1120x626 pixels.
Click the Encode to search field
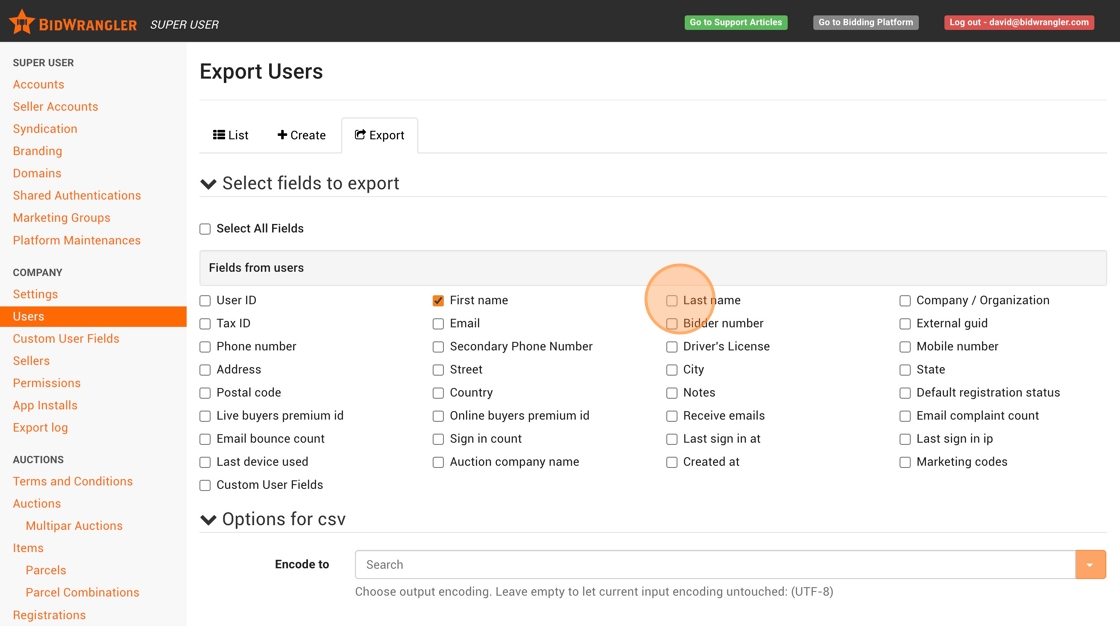714,565
